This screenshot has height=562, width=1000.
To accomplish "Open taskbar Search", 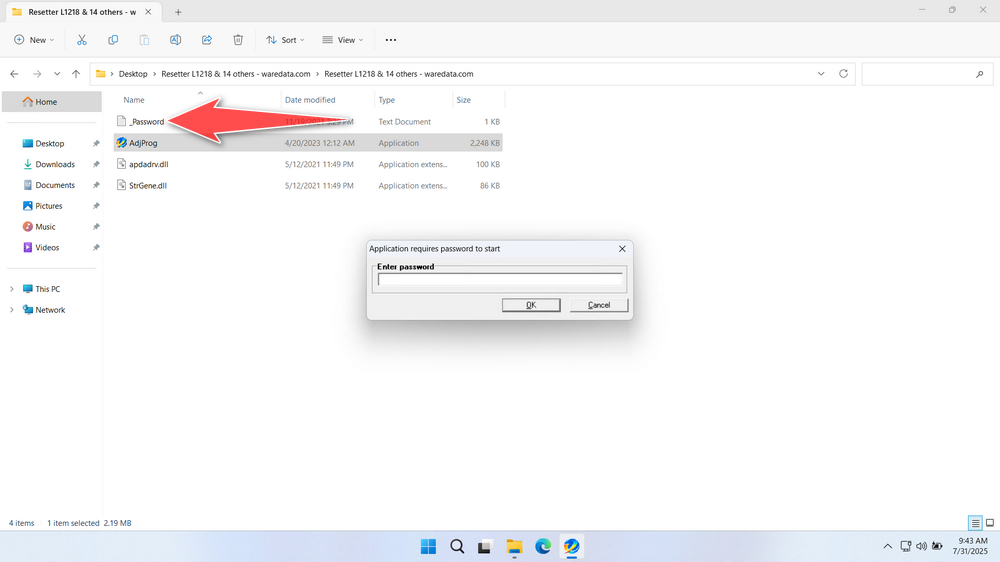I will [457, 546].
